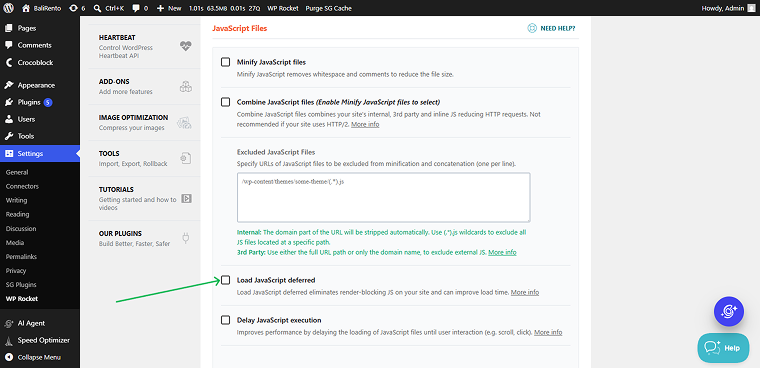Screen dimensions: 760x368
Task: Click the admin avatar thumbnail
Action: click(x=751, y=8)
